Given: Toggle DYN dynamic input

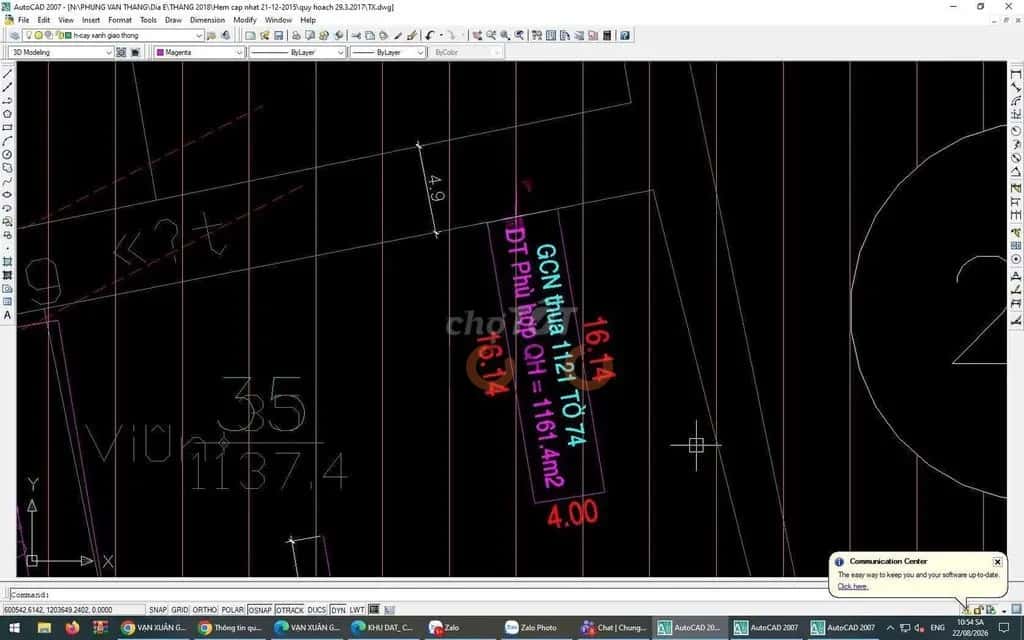Looking at the screenshot, I should point(338,609).
